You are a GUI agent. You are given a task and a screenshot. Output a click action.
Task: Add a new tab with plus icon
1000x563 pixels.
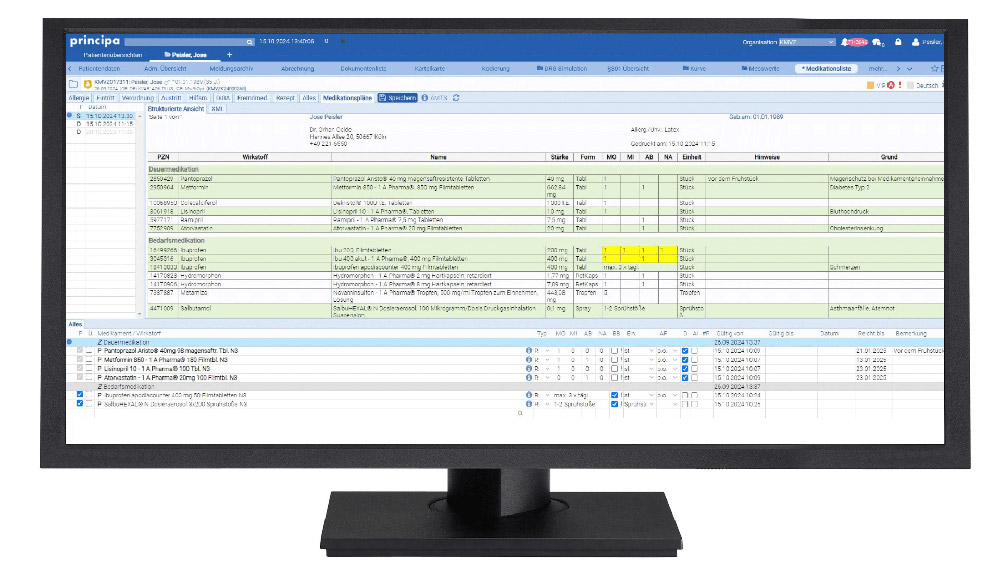pos(228,54)
